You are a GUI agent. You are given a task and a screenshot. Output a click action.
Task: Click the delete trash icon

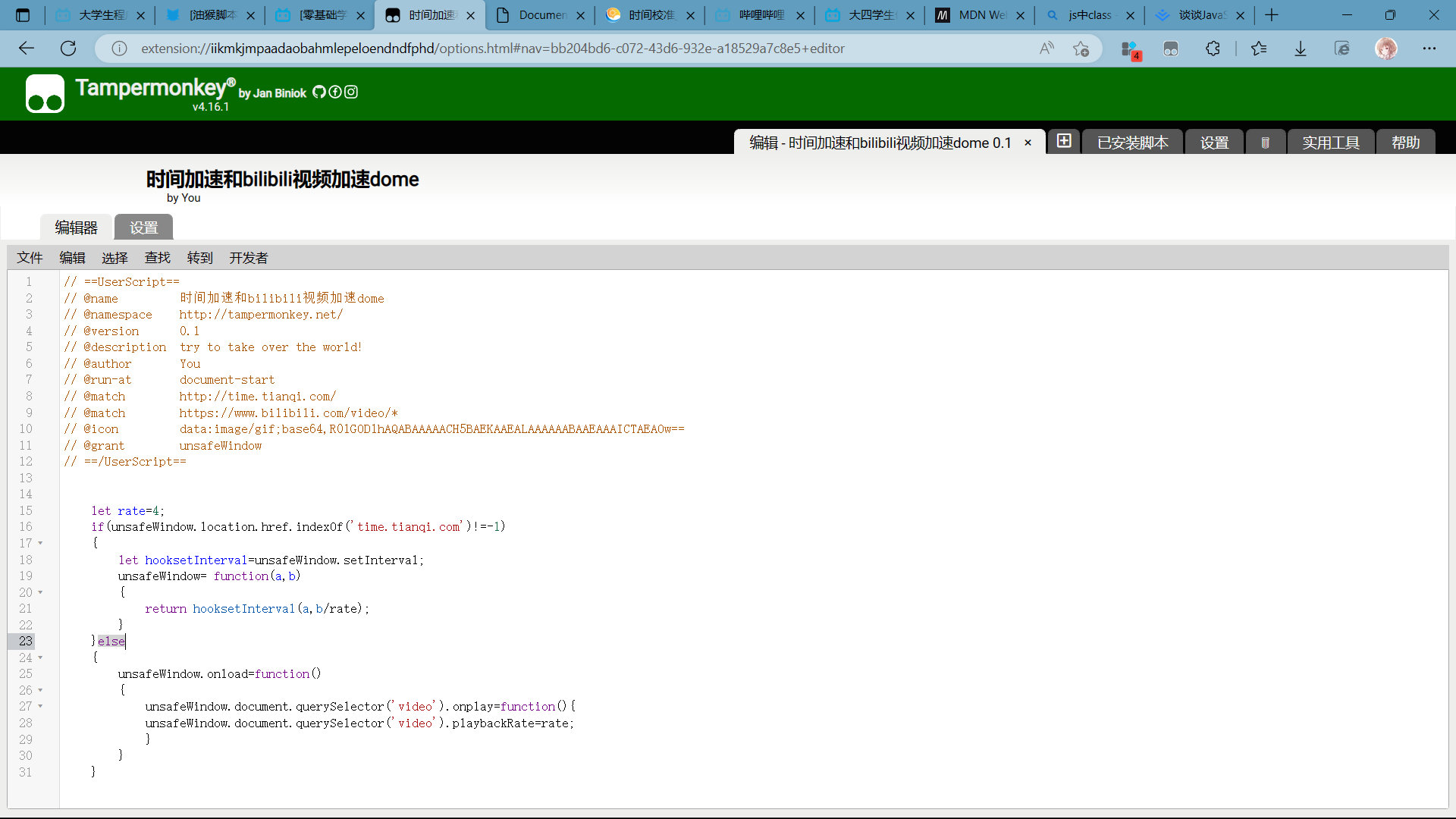(x=1265, y=142)
